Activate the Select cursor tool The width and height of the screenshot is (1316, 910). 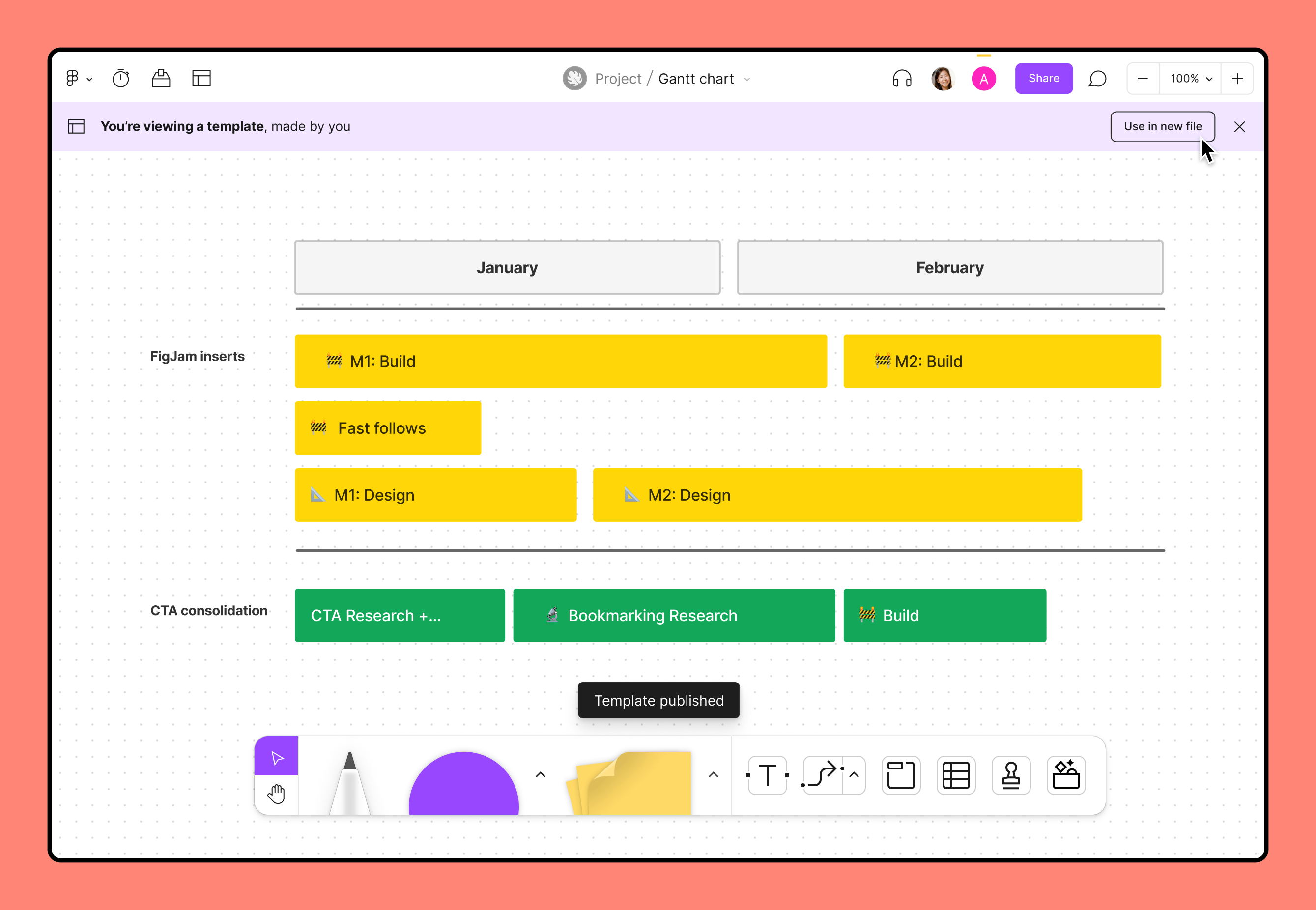pos(277,757)
